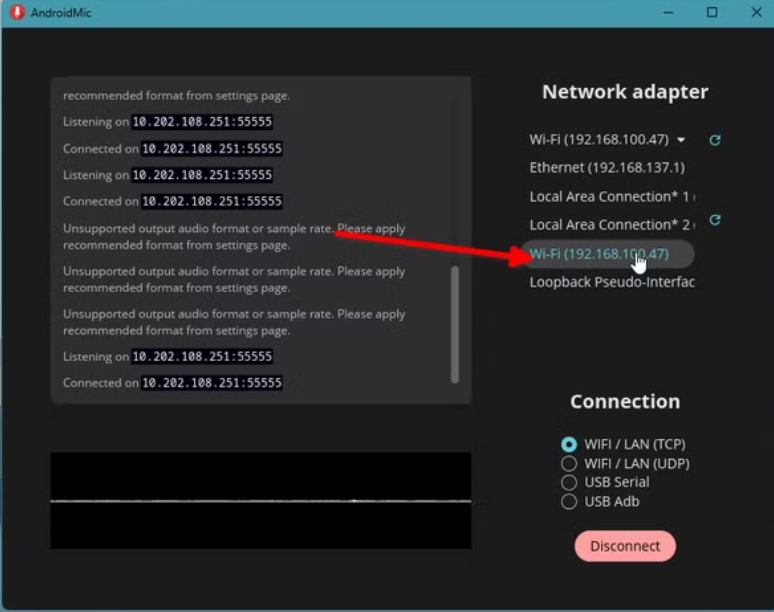Click the AndroidMic app icon in title bar
Image resolution: width=774 pixels, height=612 pixels.
17,13
